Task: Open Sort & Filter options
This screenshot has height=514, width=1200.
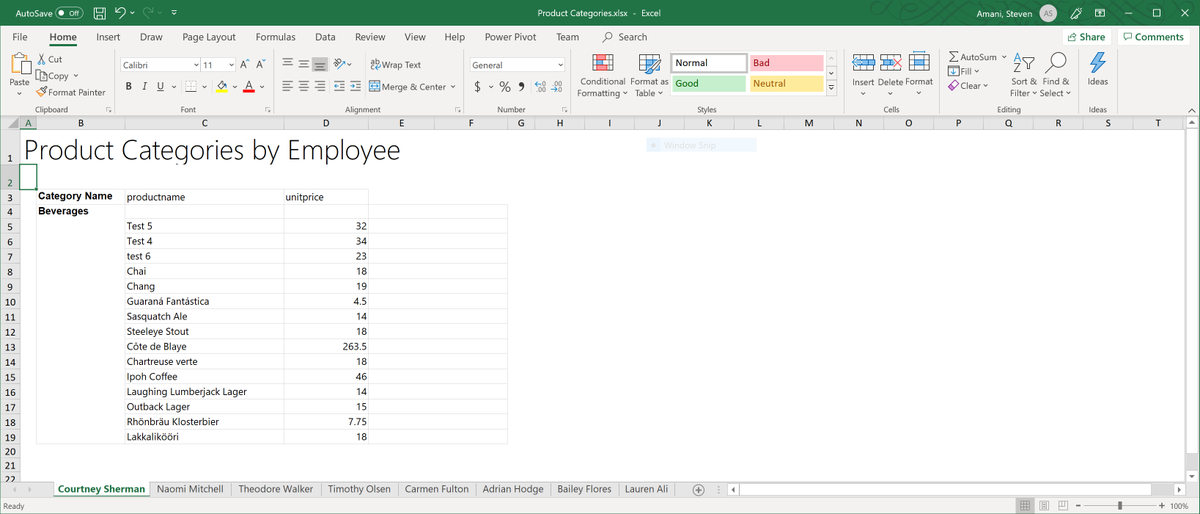Action: click(1024, 75)
